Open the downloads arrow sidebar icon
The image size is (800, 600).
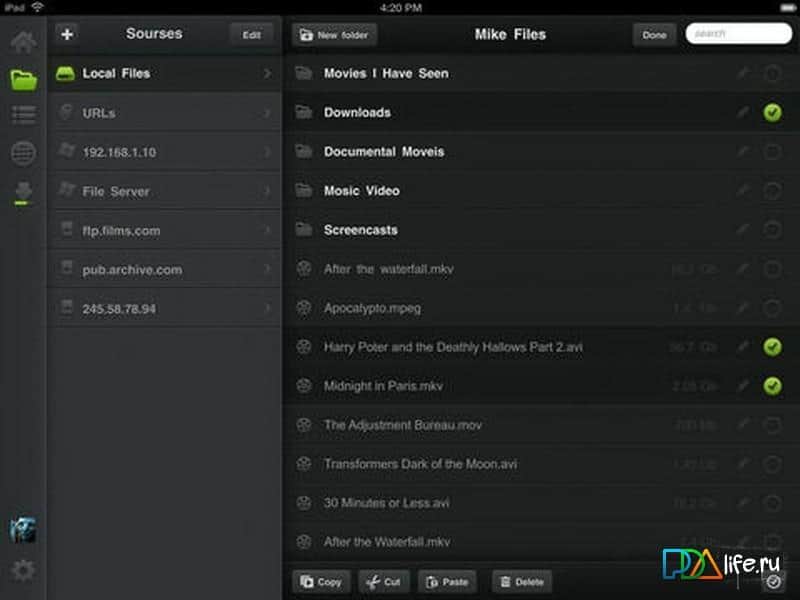point(24,190)
